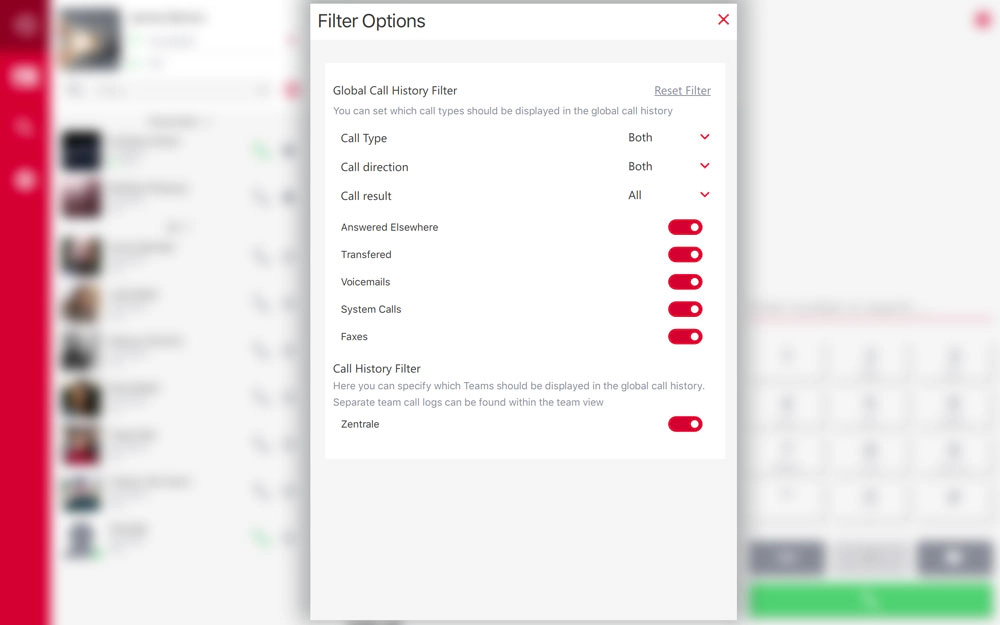Image resolution: width=1000 pixels, height=625 pixels.
Task: Turn off the Transfered toggle
Action: click(x=685, y=254)
